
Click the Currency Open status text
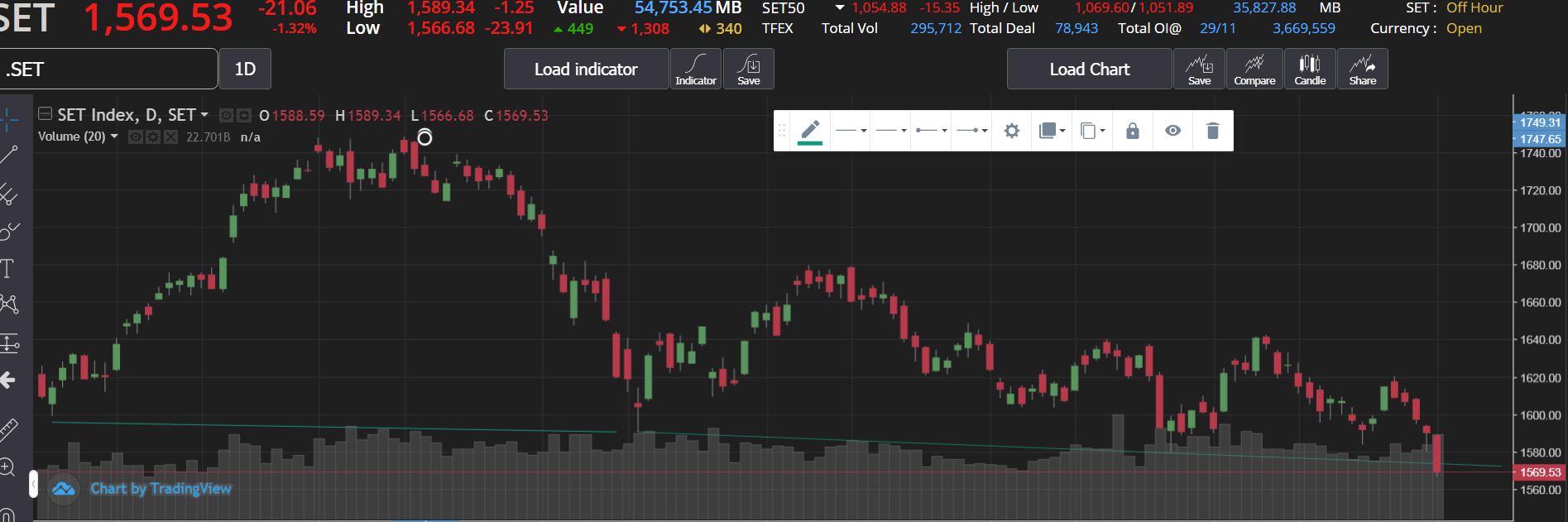(1464, 28)
